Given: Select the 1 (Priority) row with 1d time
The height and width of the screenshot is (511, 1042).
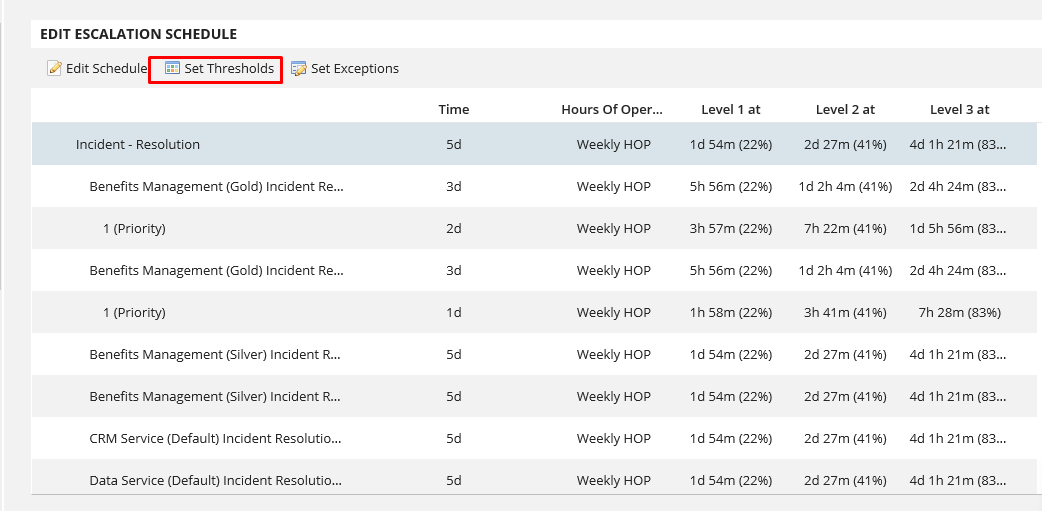Looking at the screenshot, I should click(x=134, y=313).
